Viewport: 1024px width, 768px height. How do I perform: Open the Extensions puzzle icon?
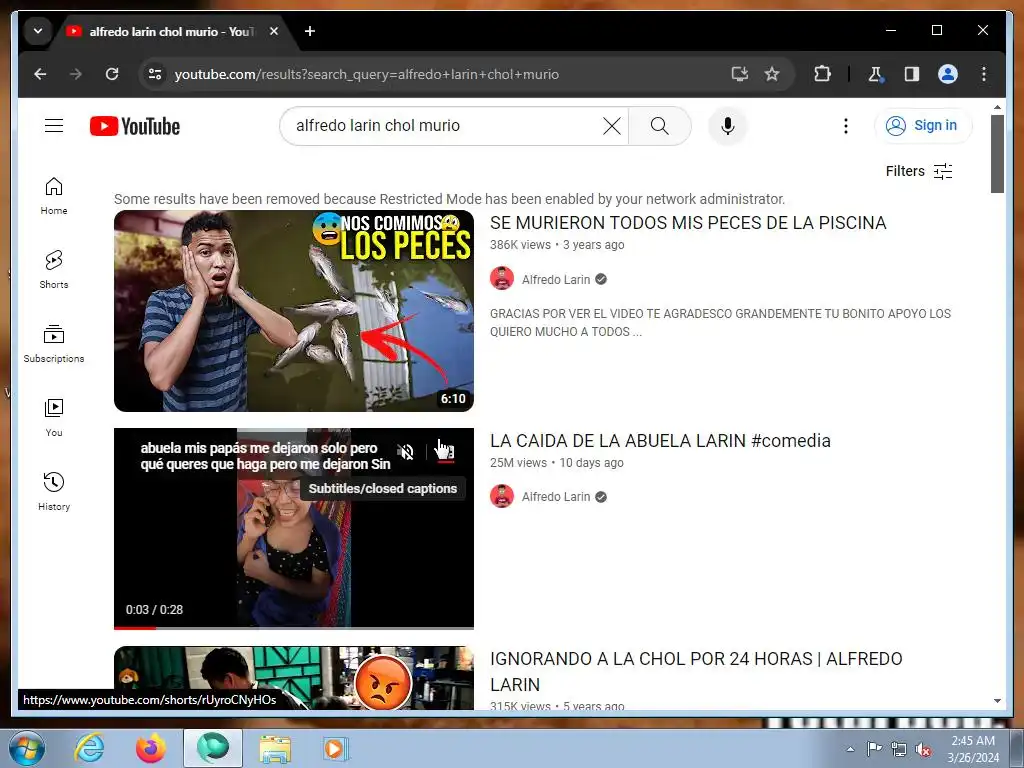pos(822,74)
